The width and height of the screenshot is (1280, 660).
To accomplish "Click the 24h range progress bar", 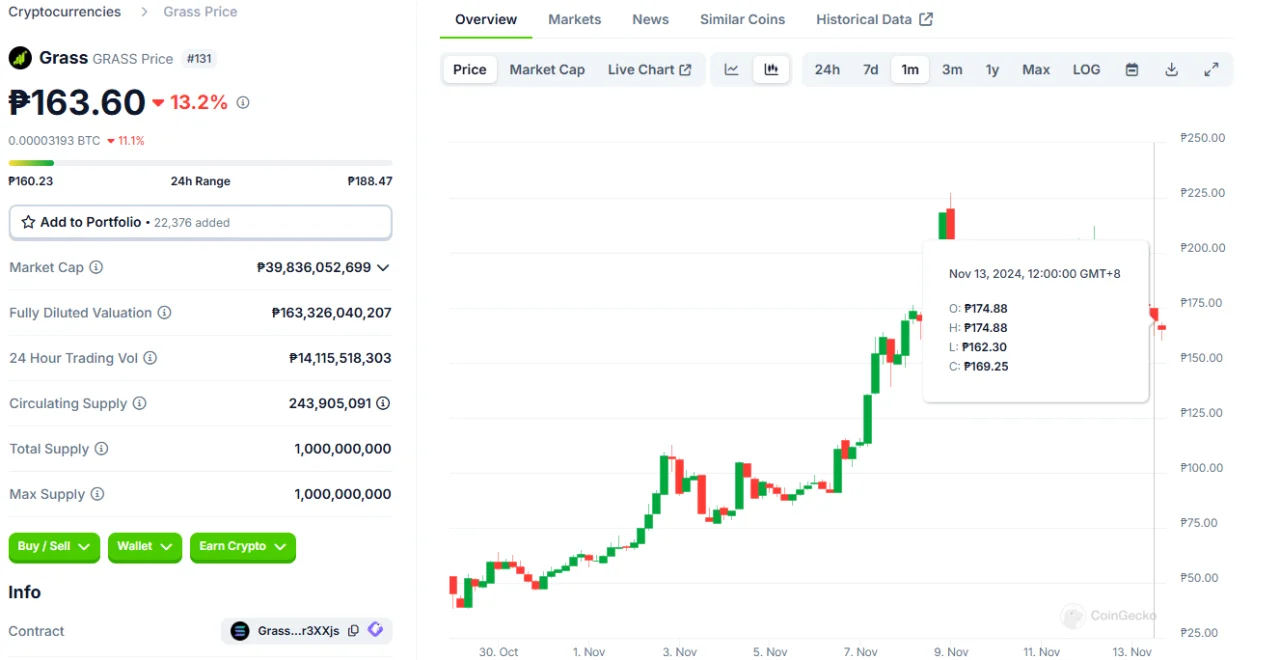I will [200, 163].
